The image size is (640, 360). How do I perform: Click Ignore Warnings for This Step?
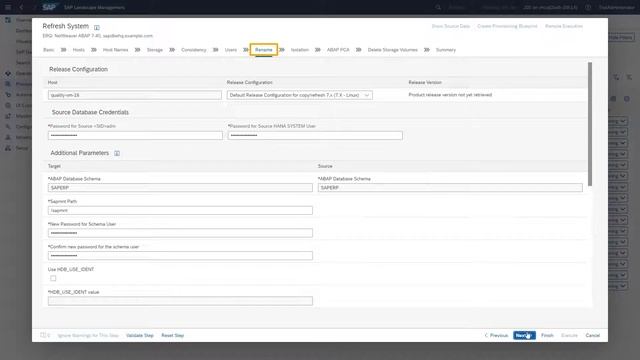click(88, 335)
